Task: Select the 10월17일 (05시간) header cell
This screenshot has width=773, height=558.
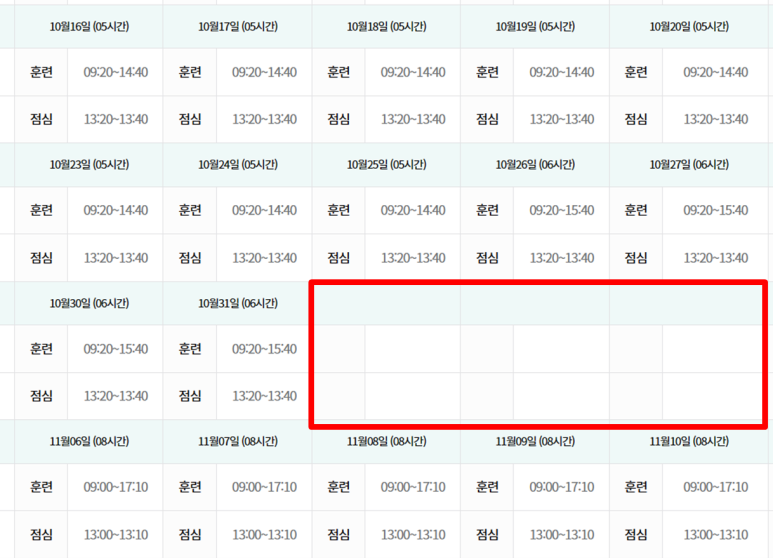Action: point(238,27)
